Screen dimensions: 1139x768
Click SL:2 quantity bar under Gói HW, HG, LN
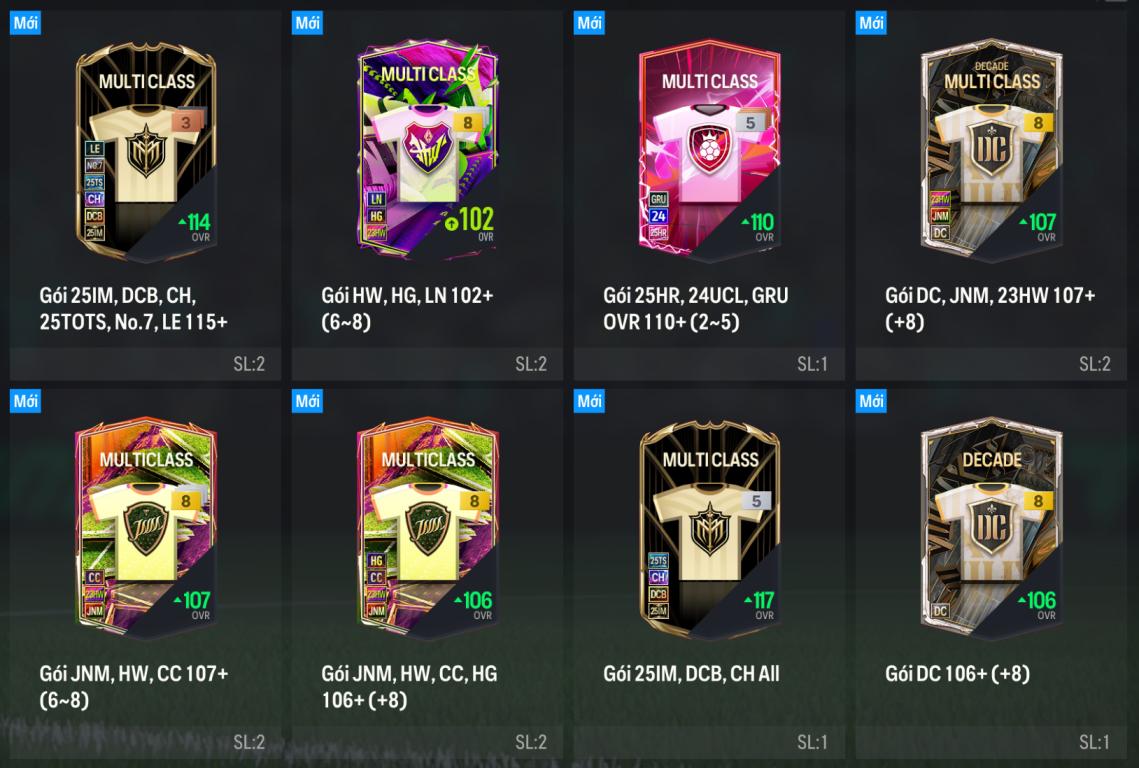[x=427, y=364]
